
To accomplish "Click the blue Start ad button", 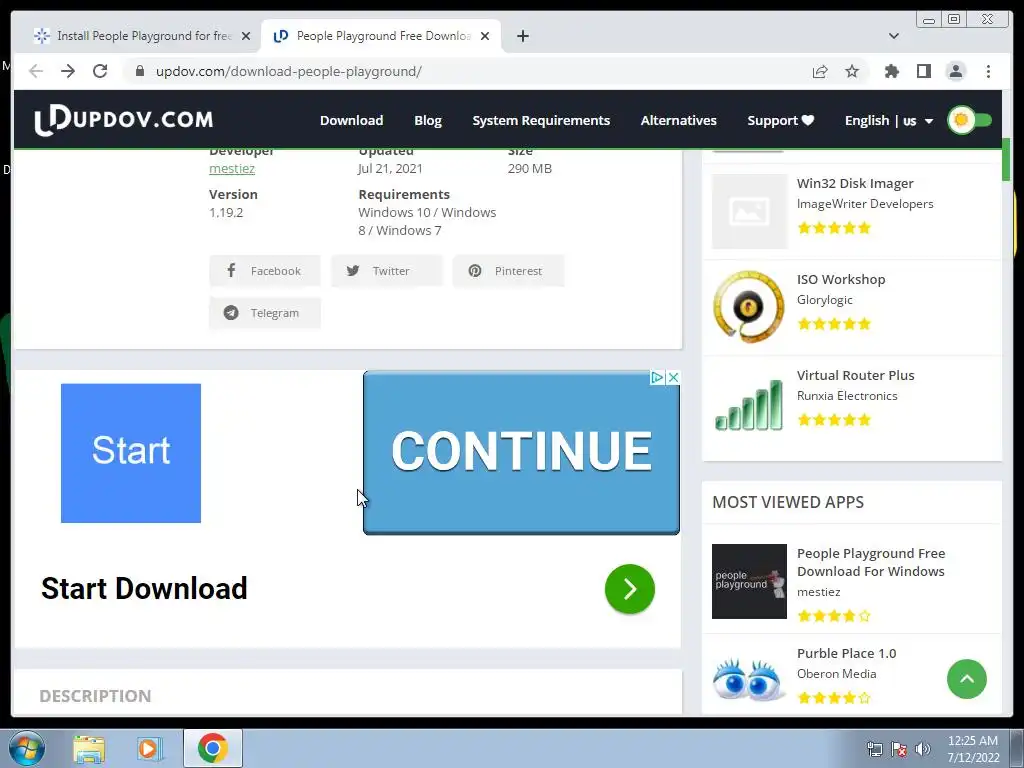I will tap(131, 453).
